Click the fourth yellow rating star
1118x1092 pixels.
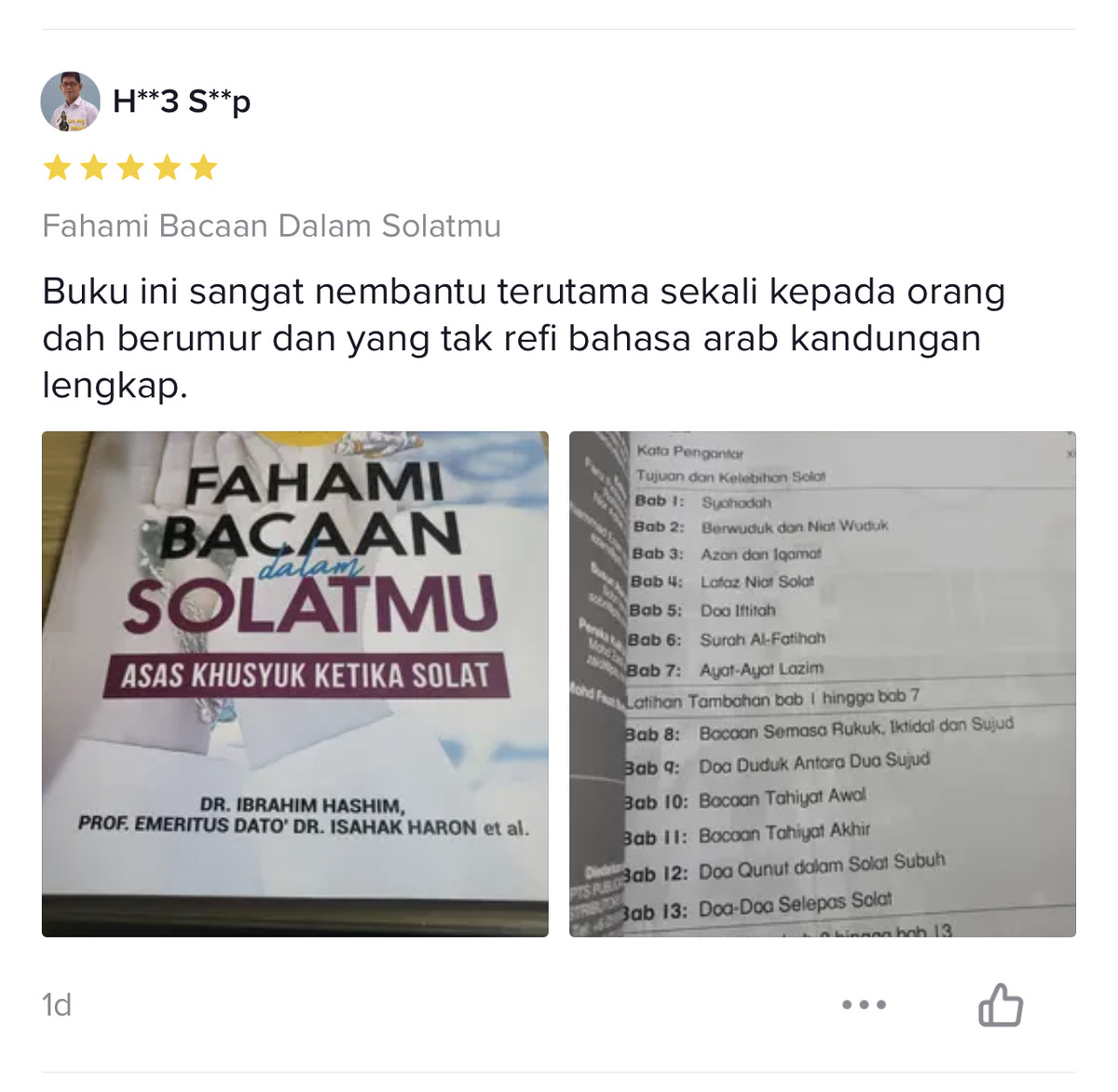pos(167,168)
